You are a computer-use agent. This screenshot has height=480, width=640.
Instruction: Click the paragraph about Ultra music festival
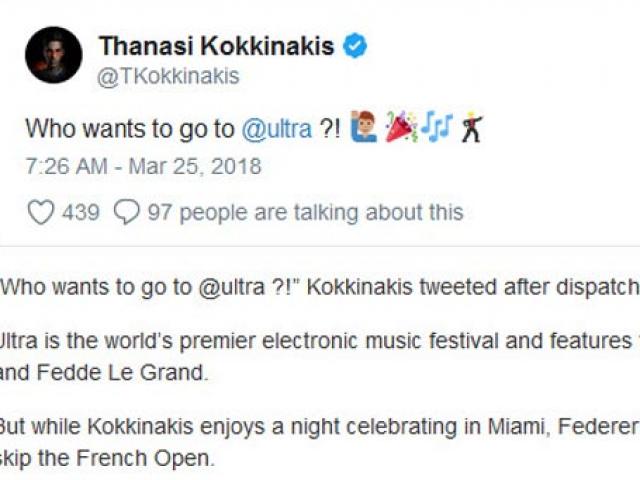click(x=320, y=341)
